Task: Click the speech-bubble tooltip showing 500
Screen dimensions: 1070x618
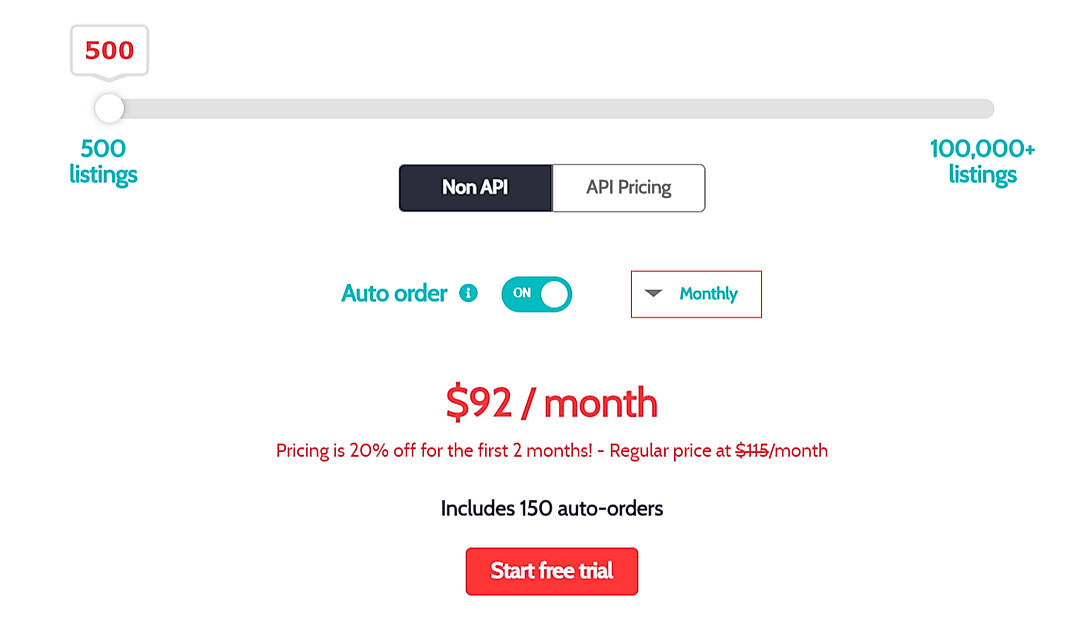Action: 109,50
